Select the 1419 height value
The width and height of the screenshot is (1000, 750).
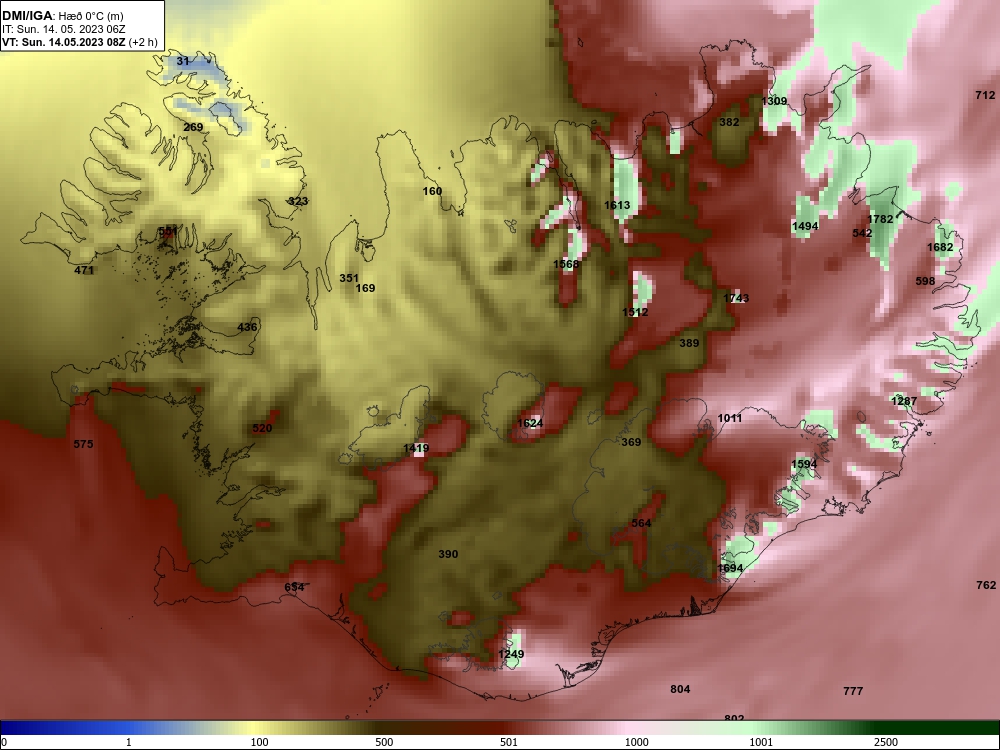[416, 448]
